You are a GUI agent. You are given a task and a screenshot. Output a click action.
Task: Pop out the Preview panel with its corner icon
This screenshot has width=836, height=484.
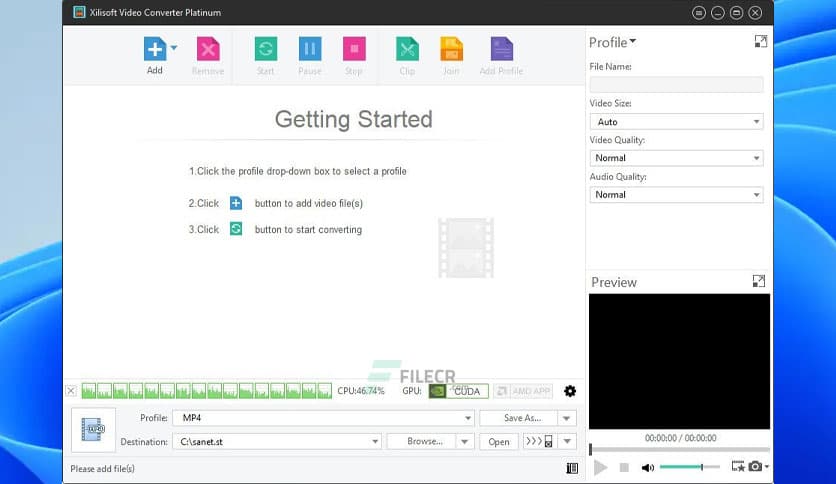[759, 281]
